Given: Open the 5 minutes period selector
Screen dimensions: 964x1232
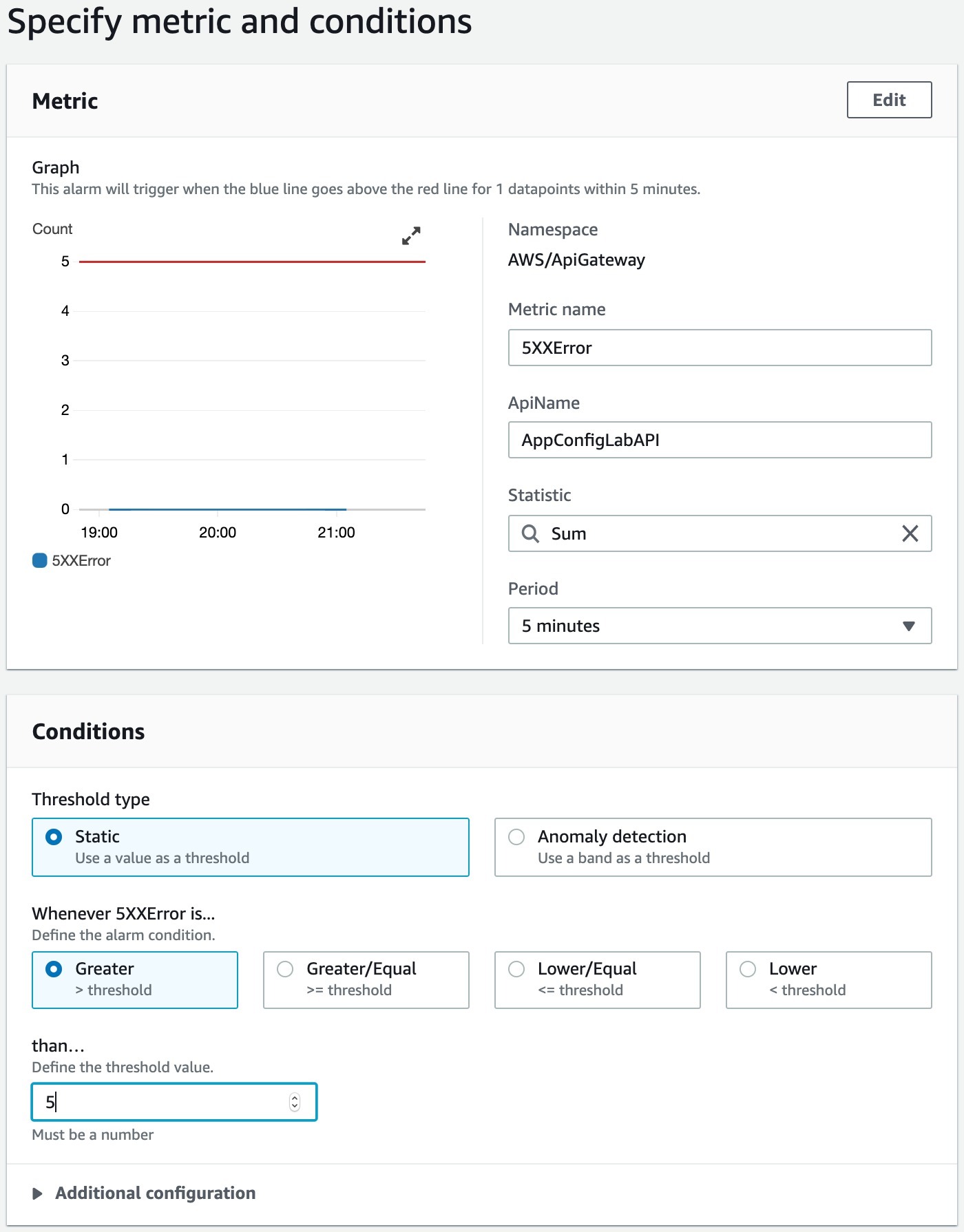Looking at the screenshot, I should [720, 626].
